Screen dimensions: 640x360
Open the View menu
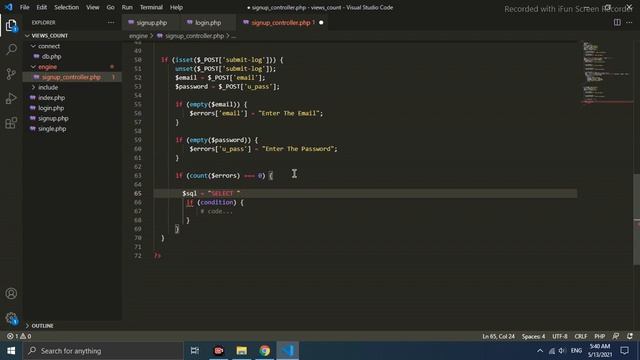pyautogui.click(x=93, y=7)
